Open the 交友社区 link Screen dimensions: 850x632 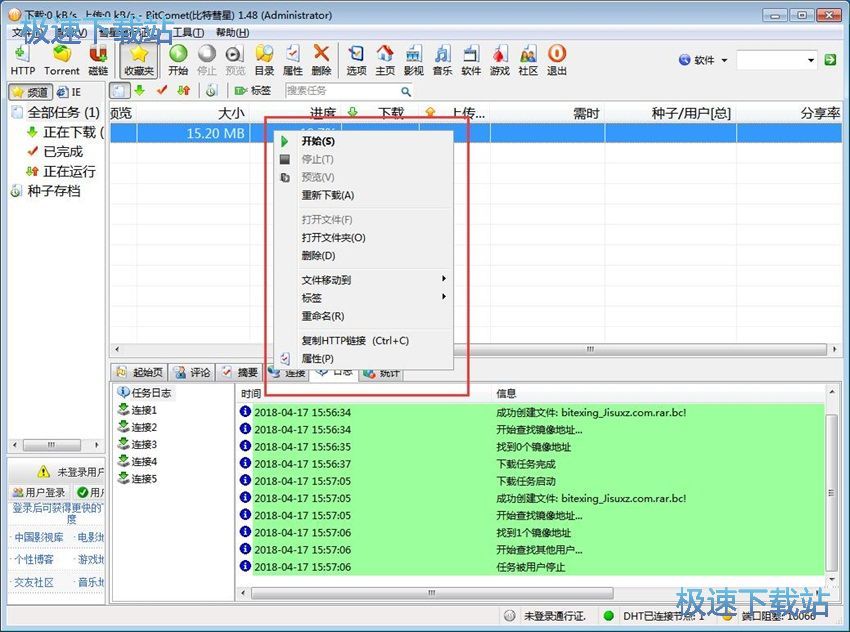tap(34, 582)
